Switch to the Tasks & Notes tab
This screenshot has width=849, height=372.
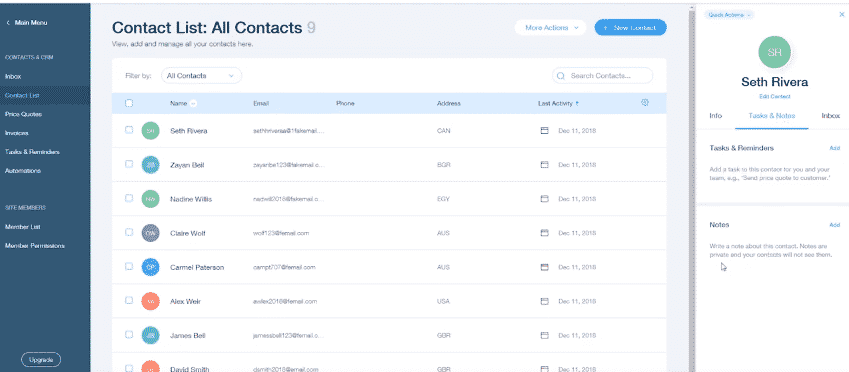772,116
